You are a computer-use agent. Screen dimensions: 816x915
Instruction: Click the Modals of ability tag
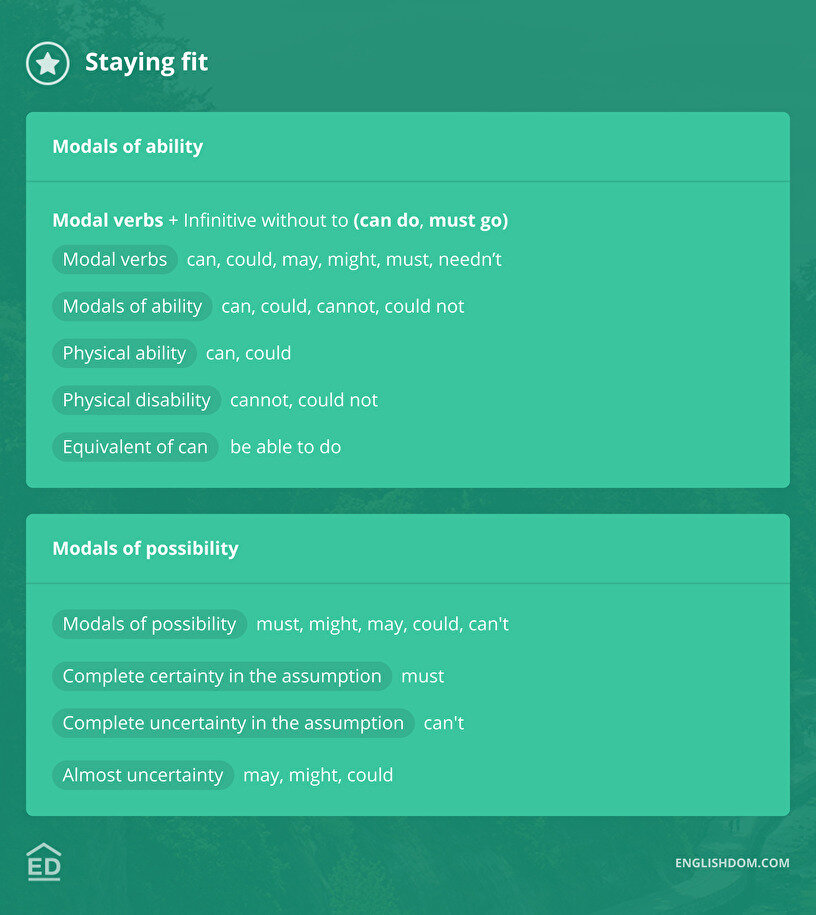coord(132,307)
